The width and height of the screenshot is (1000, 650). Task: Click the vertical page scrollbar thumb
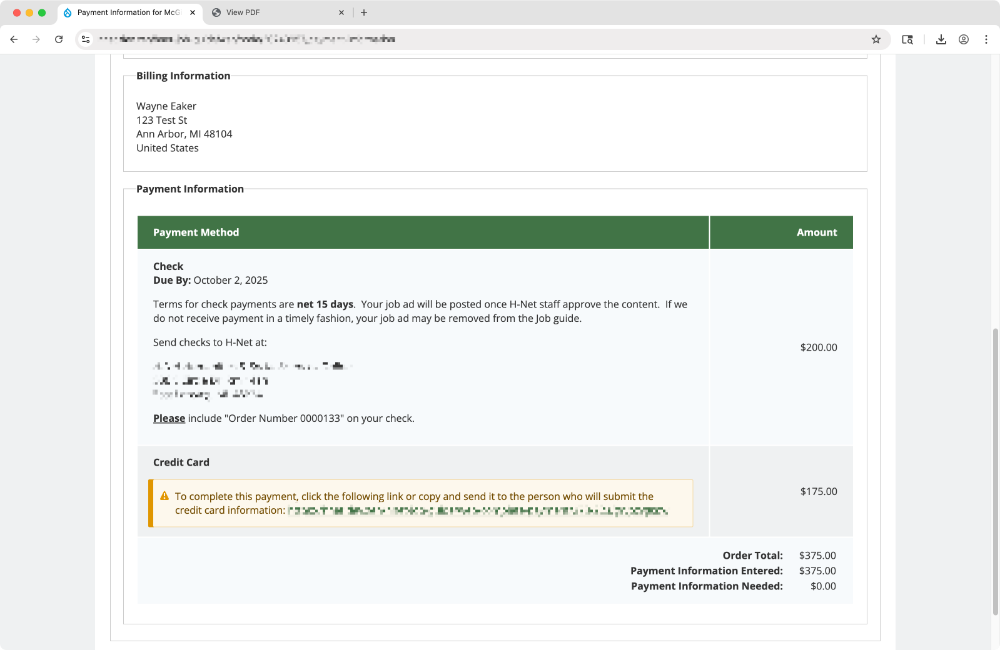tap(993, 470)
